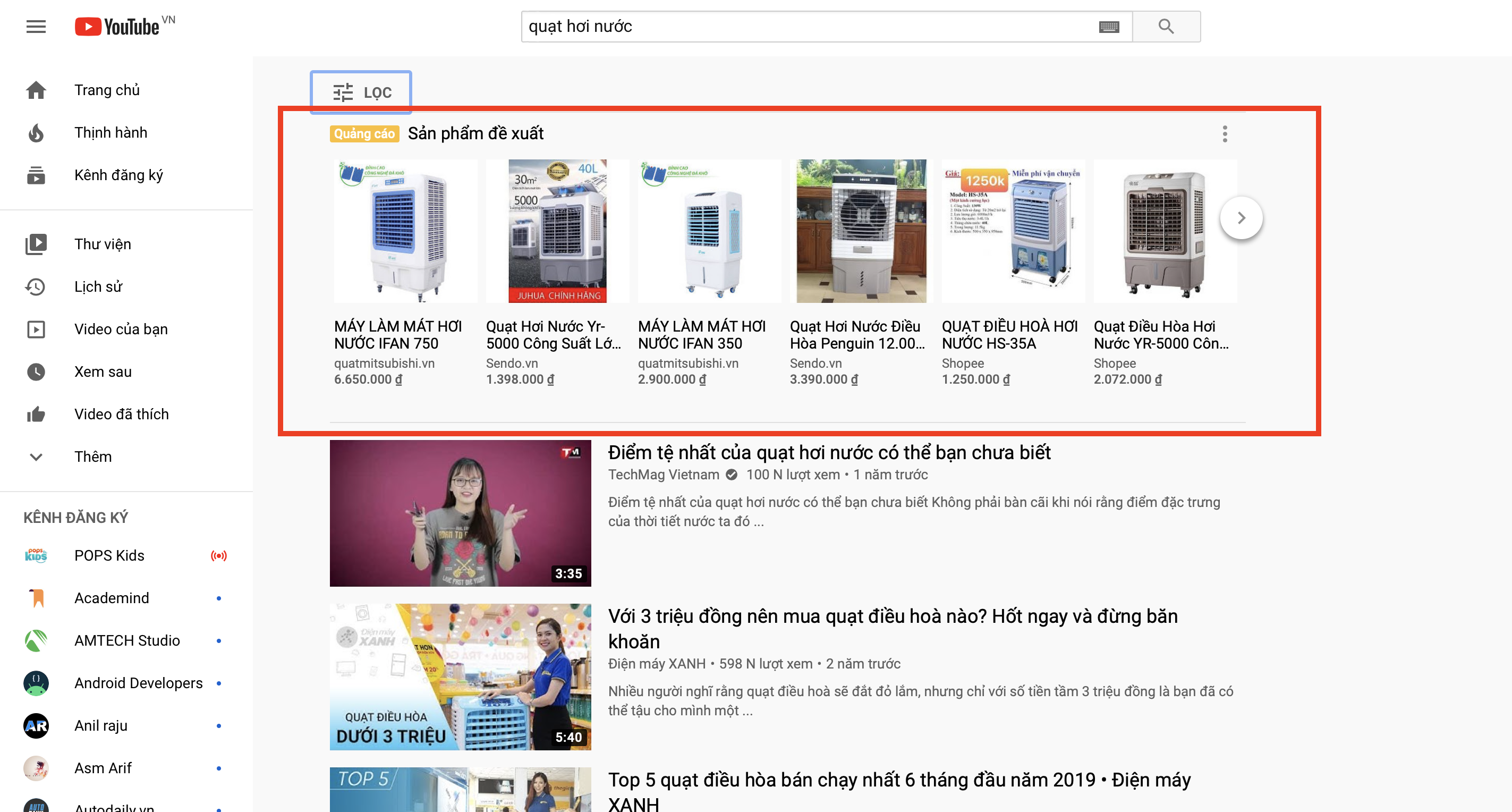Open the QUẠT ĐIỀU HOÀ HƠI NƯỚC HS-35A product title
1512x812 pixels.
click(x=1009, y=335)
